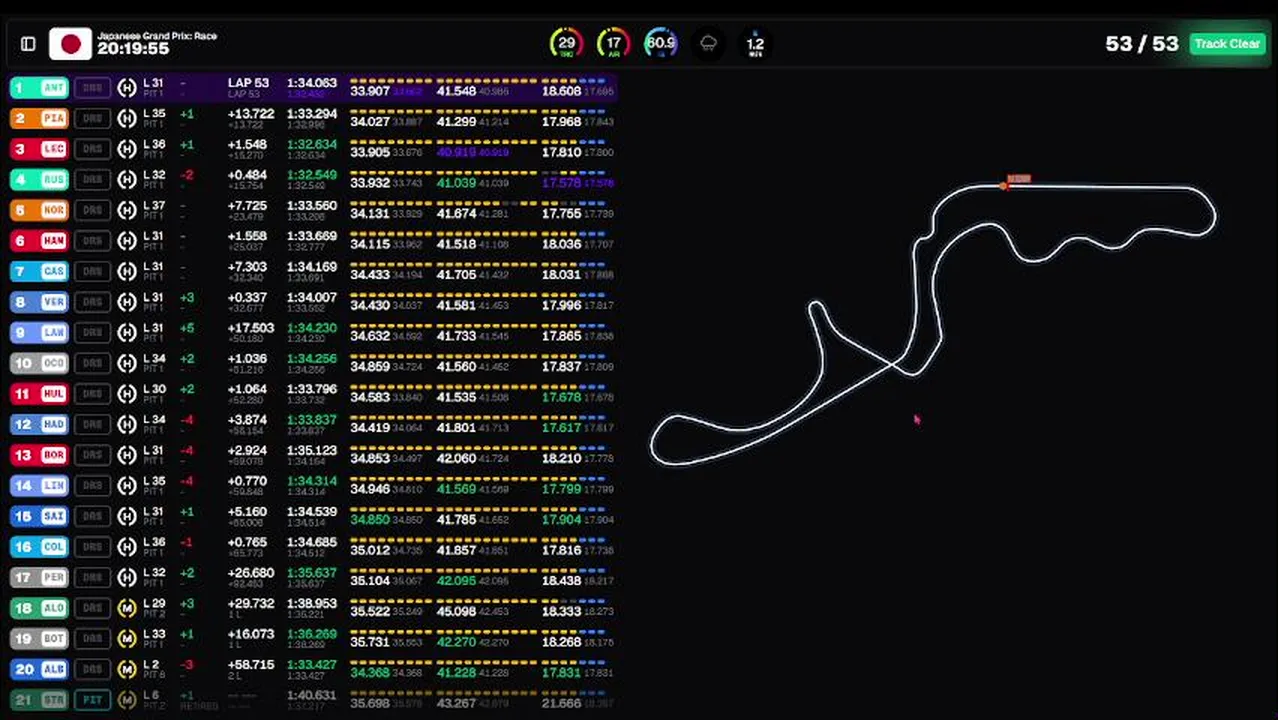The width and height of the screenshot is (1278, 720).
Task: Click the mini sector bars in NOR row
Action: tap(478, 202)
